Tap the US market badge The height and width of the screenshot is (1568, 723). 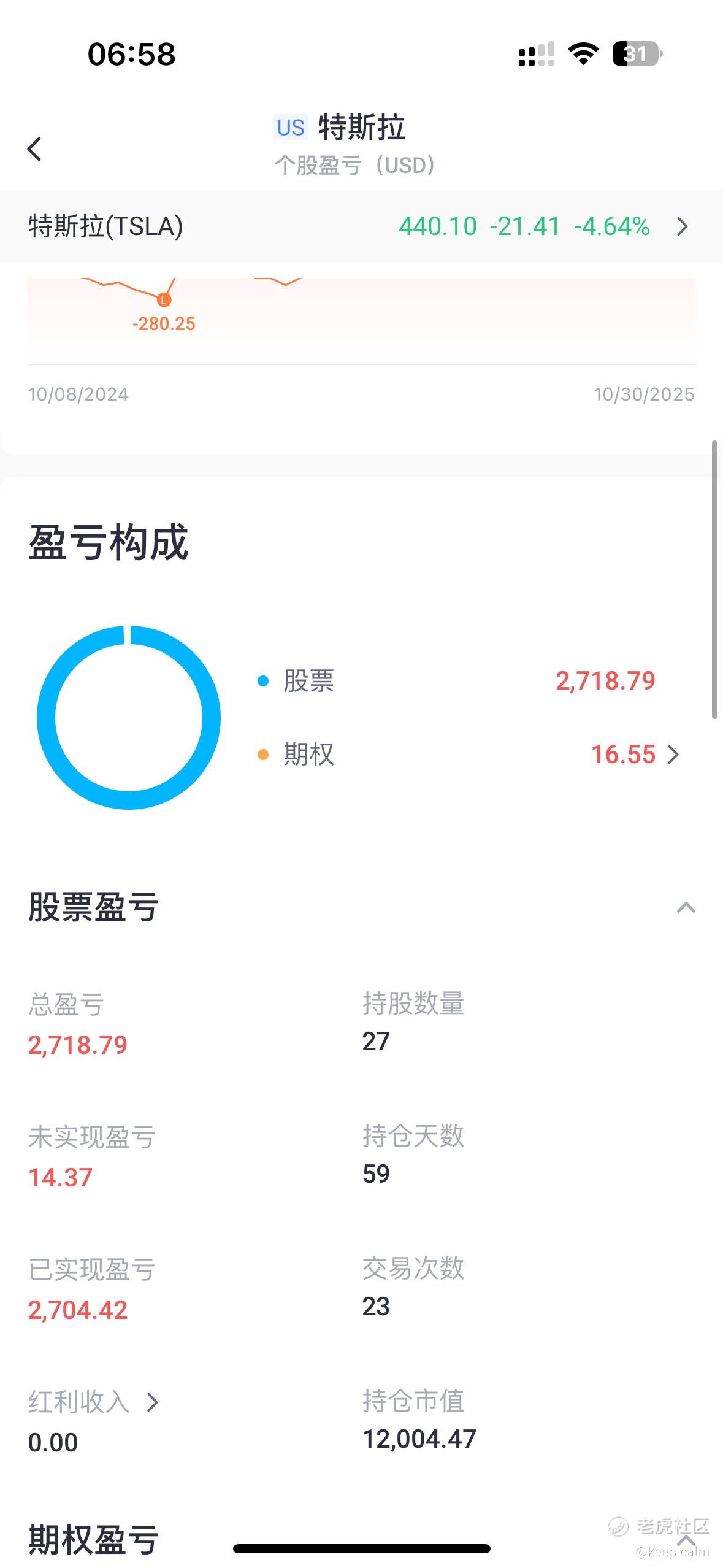pyautogui.click(x=290, y=128)
